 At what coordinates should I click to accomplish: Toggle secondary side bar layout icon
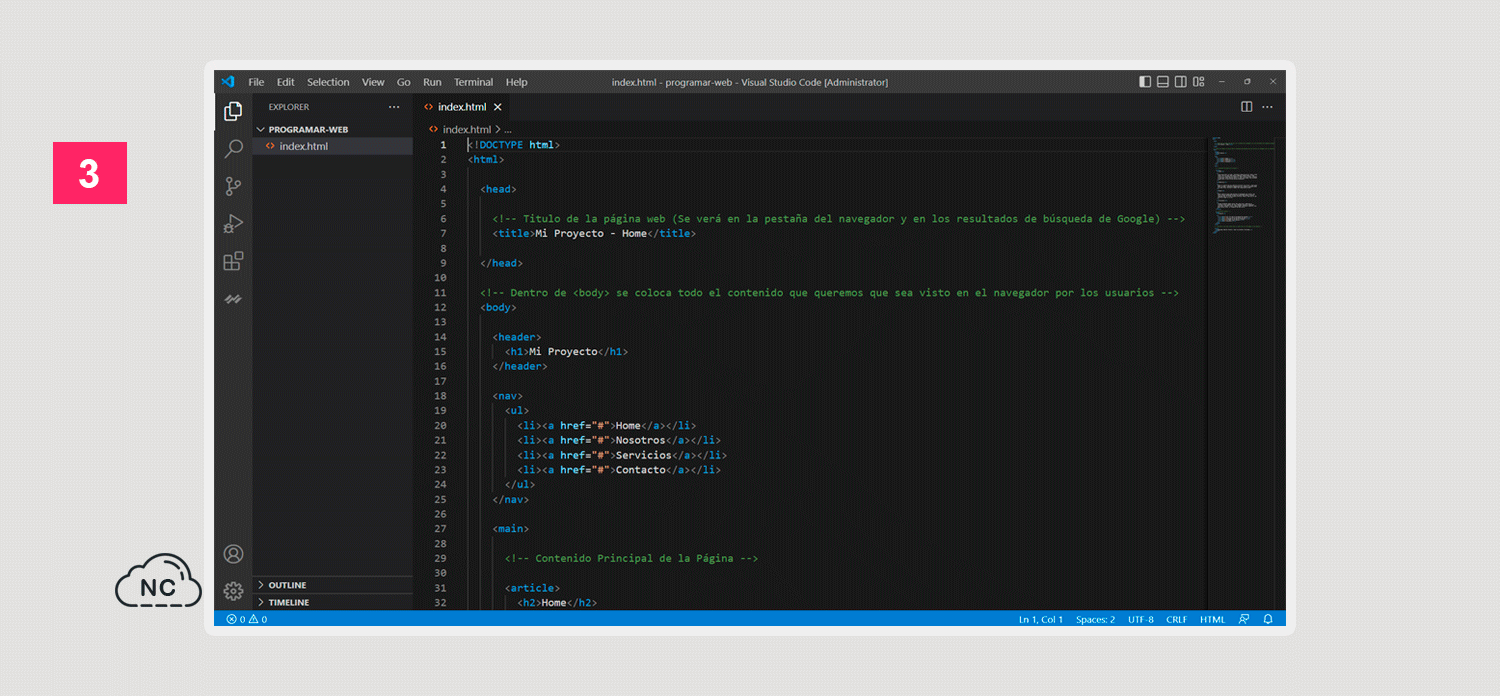(1181, 82)
